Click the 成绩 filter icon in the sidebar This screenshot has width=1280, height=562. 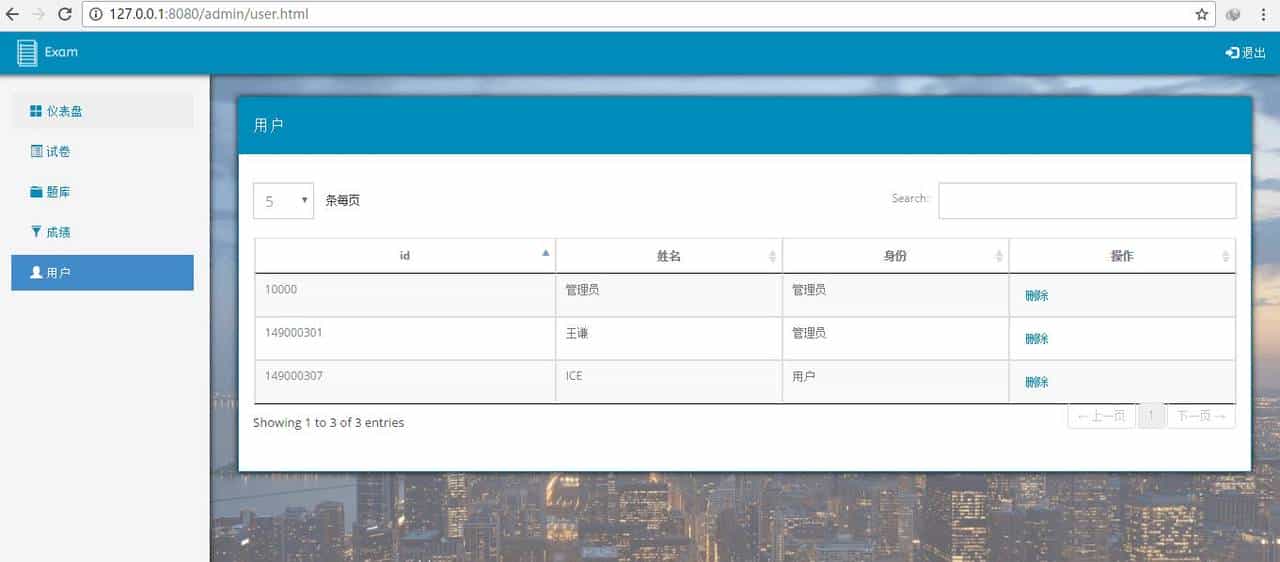click(36, 231)
